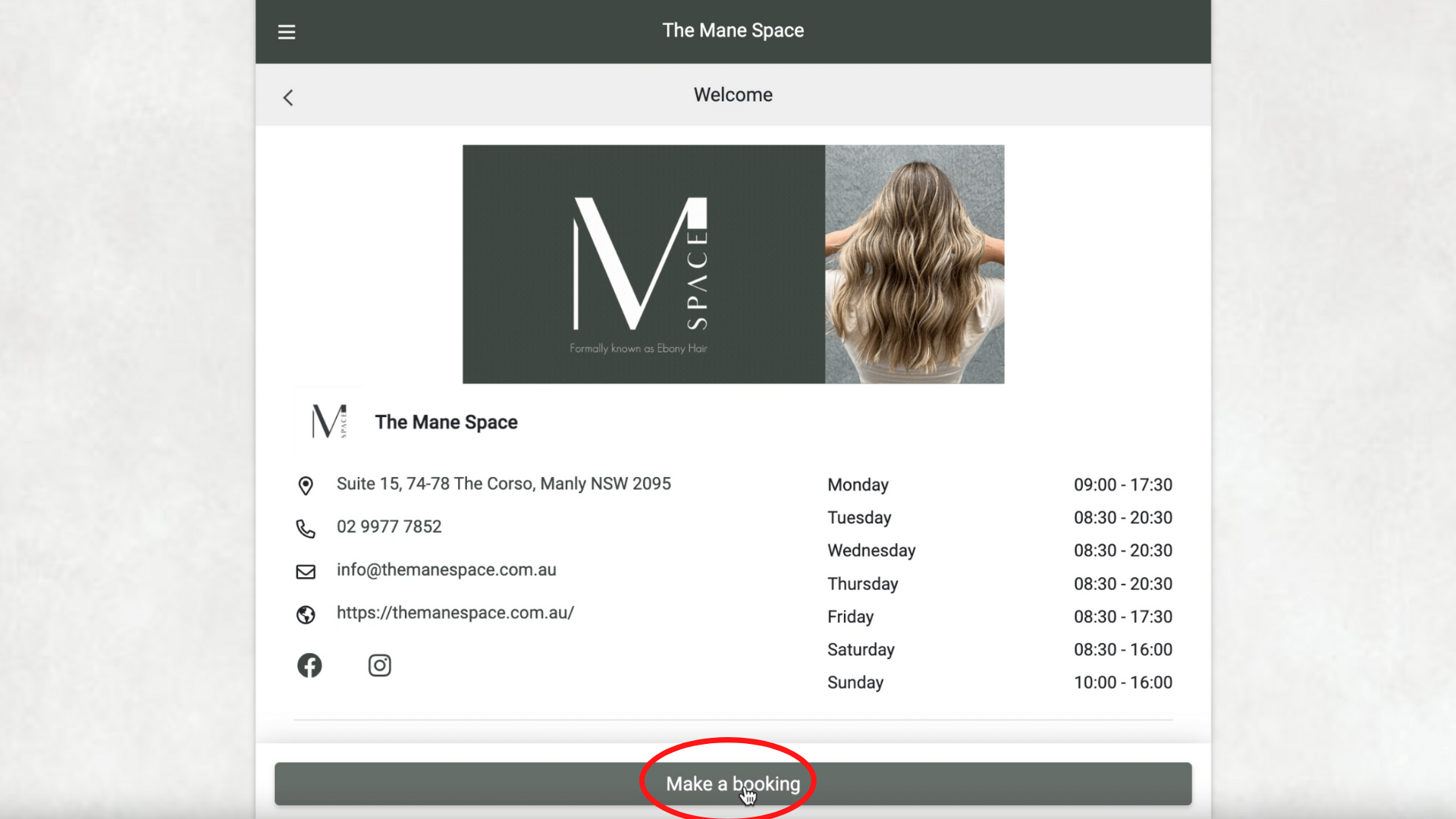Click the Welcome page heading

click(x=733, y=95)
